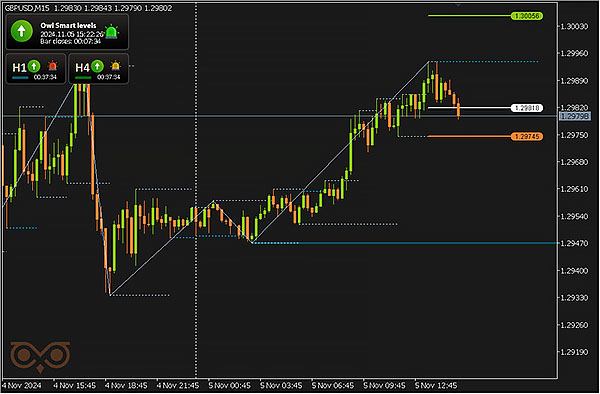
Task: Click the green color bar under H4
Action: 83,78
